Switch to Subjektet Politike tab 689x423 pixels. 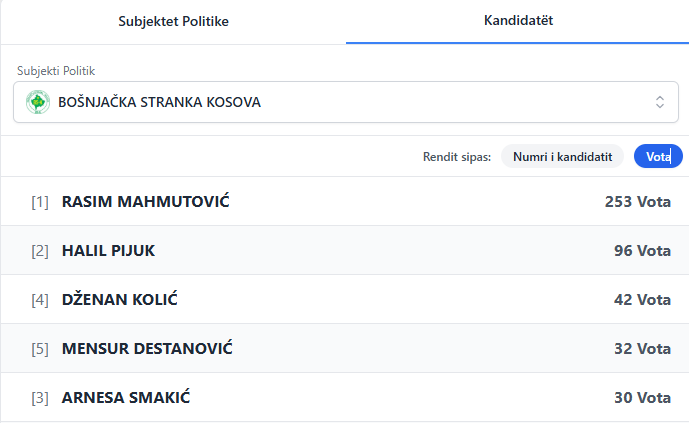click(x=173, y=22)
